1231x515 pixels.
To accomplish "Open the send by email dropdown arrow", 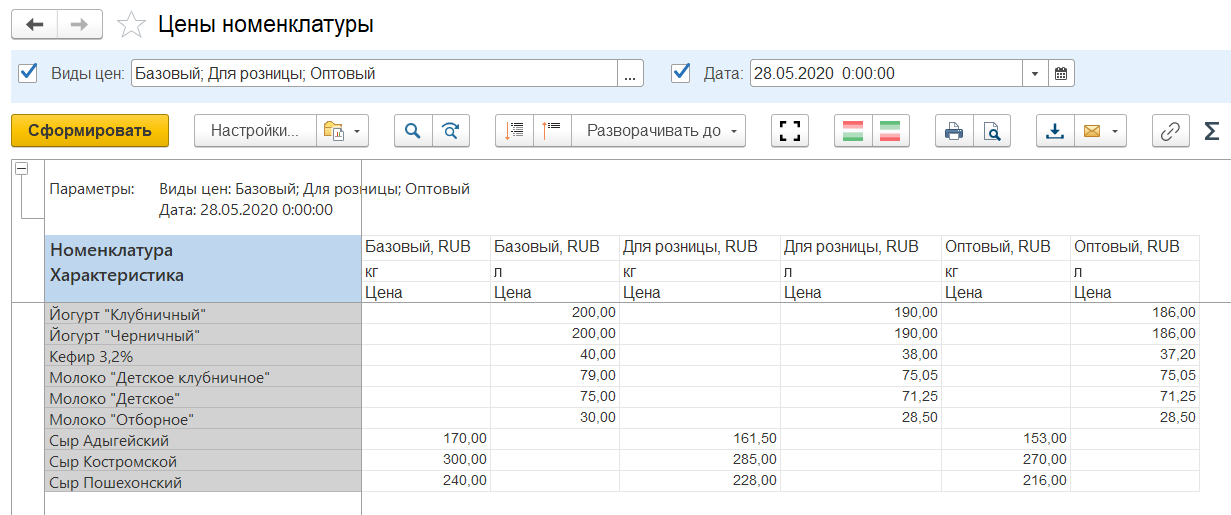I will tap(1114, 131).
